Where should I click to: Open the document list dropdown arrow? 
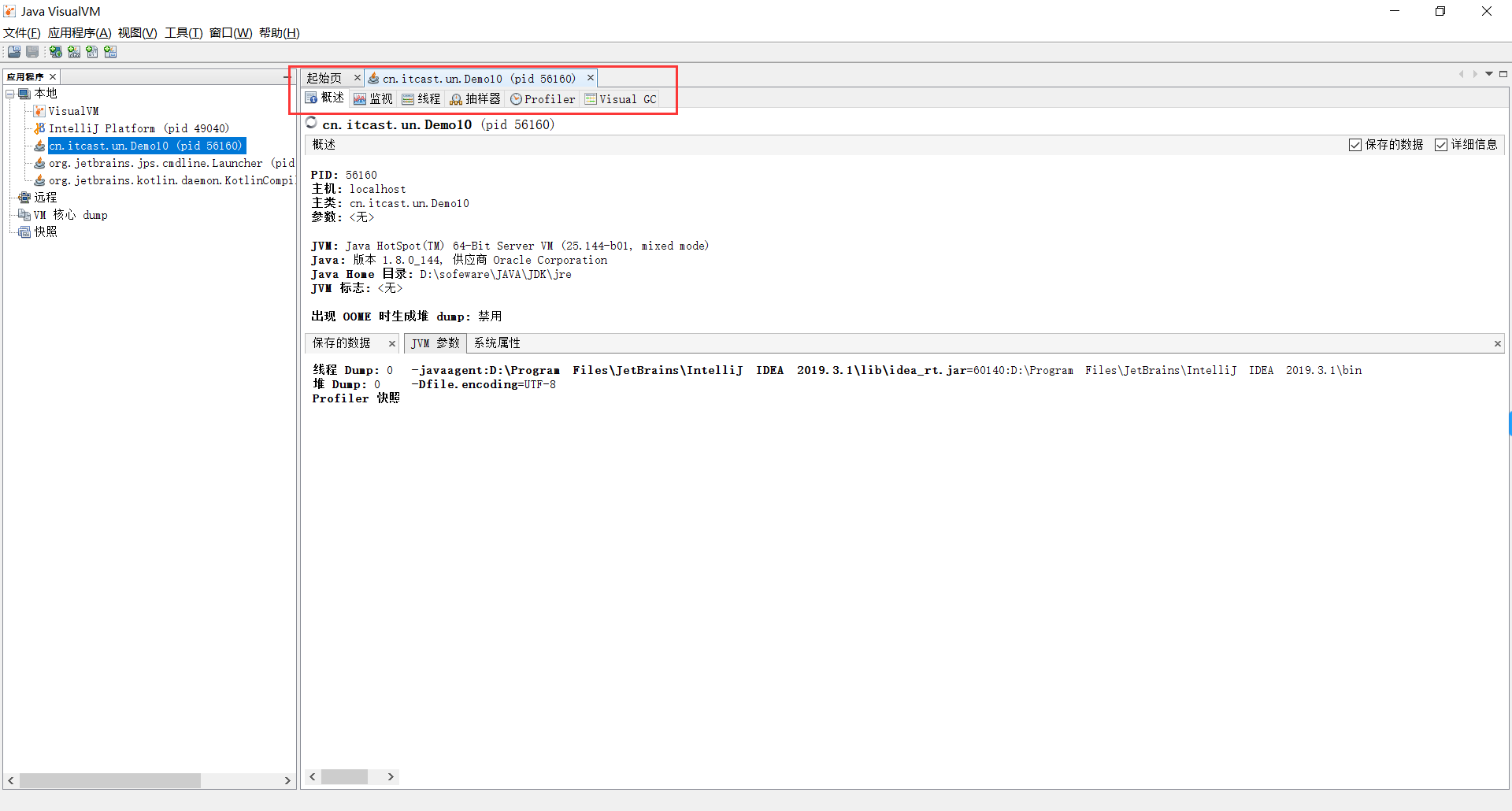pyautogui.click(x=1489, y=74)
